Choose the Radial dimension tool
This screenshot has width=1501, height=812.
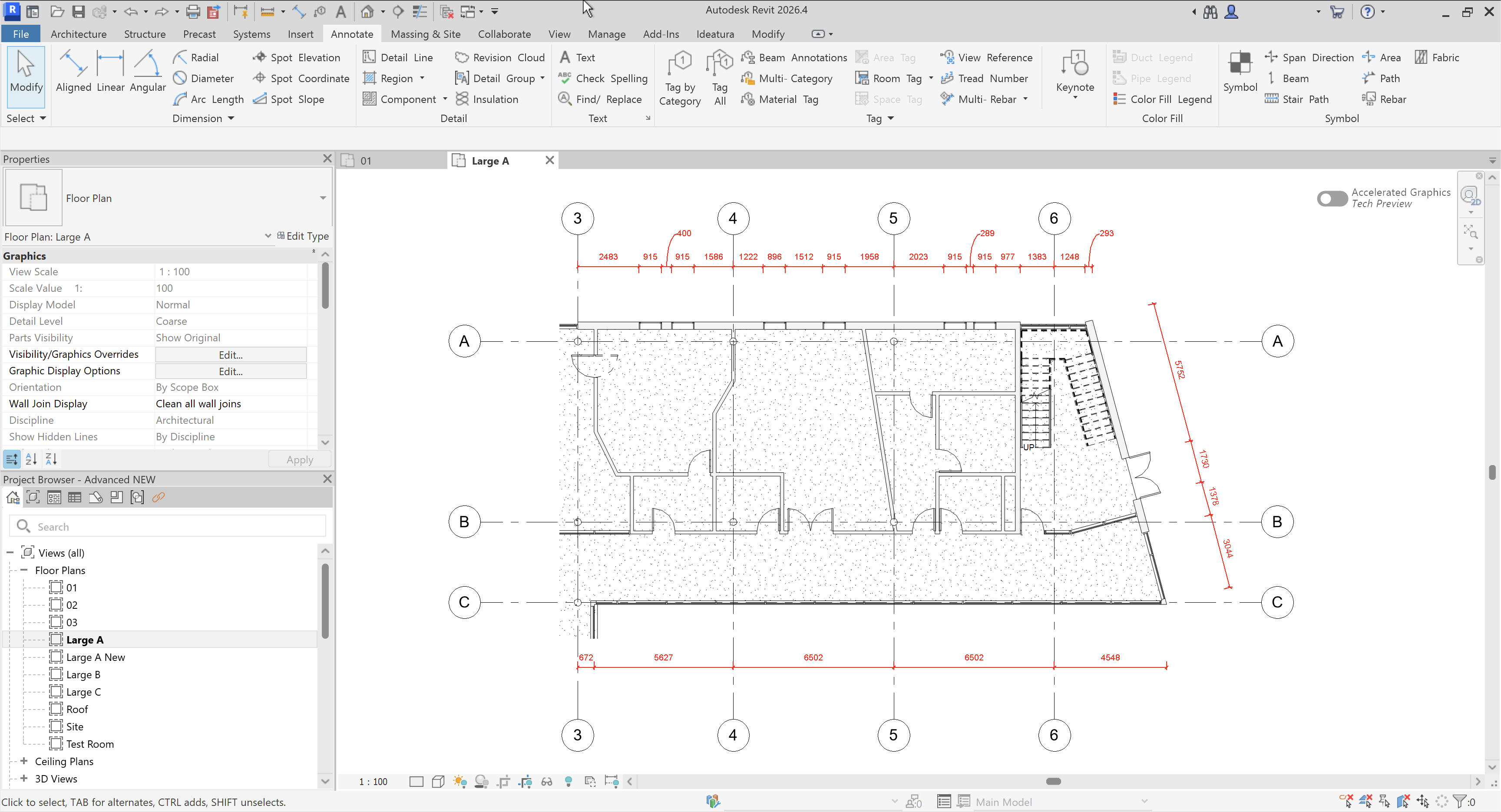(x=196, y=57)
